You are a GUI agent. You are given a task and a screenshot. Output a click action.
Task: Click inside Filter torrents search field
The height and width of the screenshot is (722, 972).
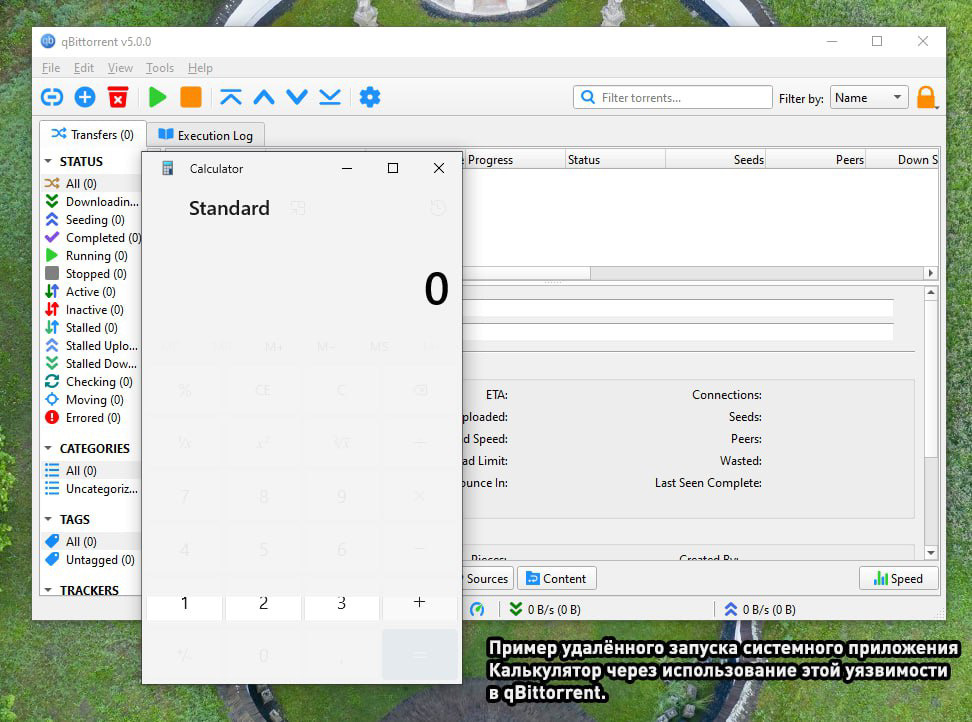coord(673,97)
